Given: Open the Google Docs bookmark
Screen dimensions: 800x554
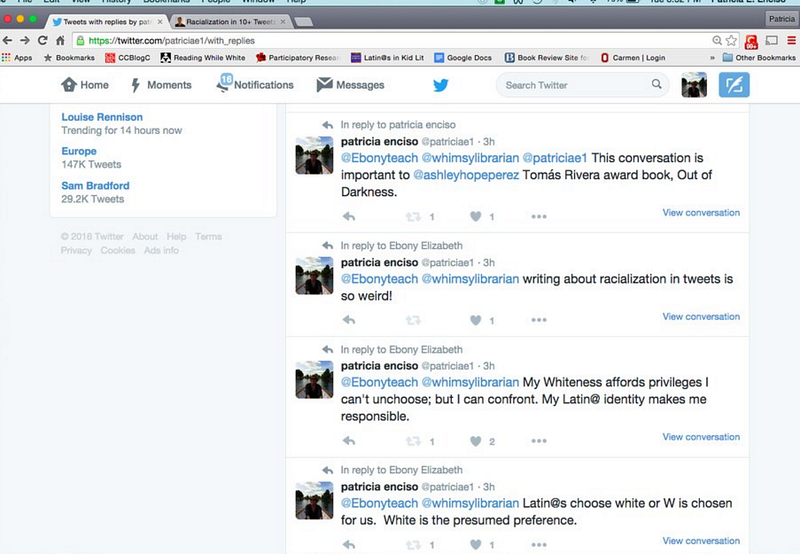Looking at the screenshot, I should (463, 58).
